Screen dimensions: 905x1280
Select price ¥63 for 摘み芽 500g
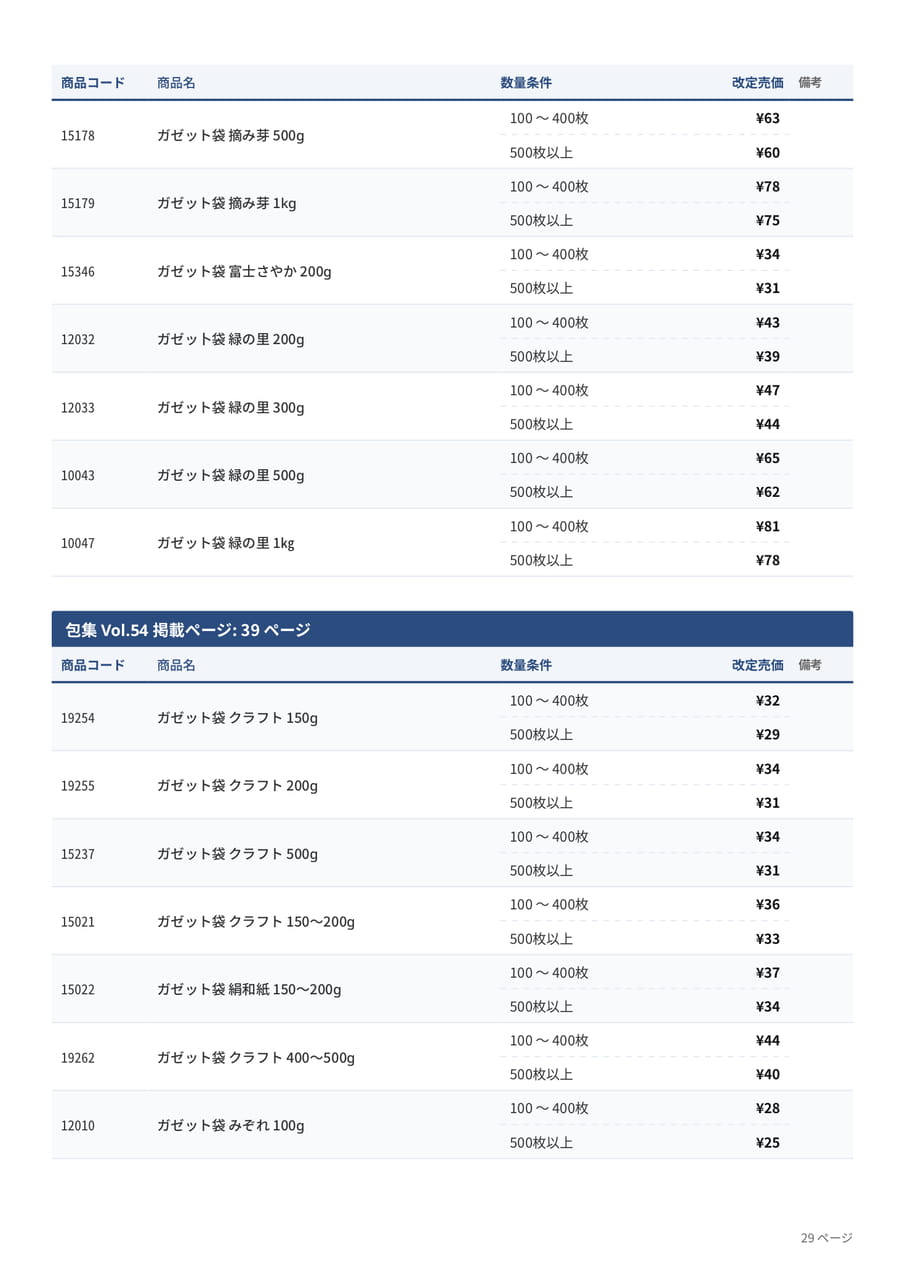768,118
